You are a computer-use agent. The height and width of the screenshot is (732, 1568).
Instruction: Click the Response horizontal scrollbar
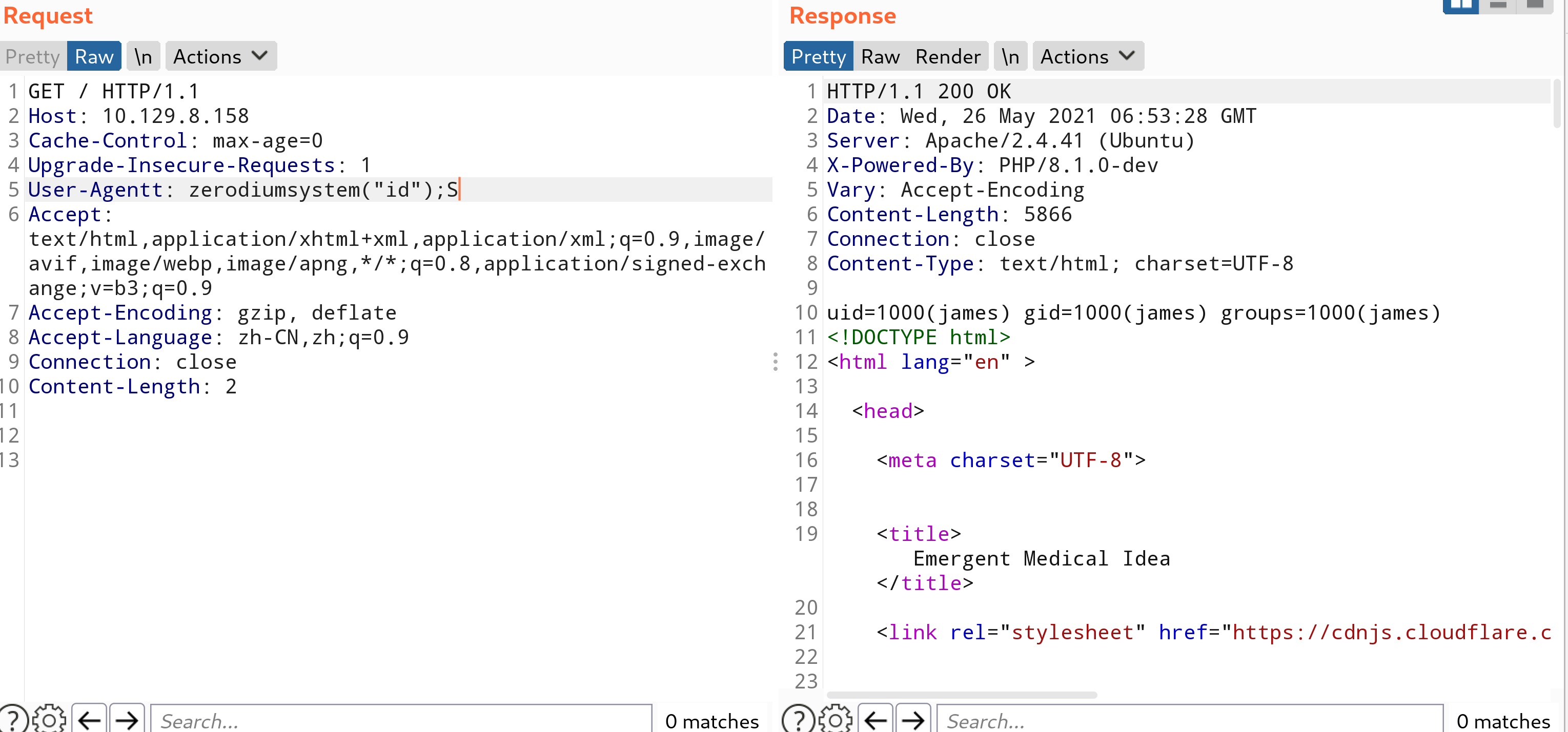961,695
